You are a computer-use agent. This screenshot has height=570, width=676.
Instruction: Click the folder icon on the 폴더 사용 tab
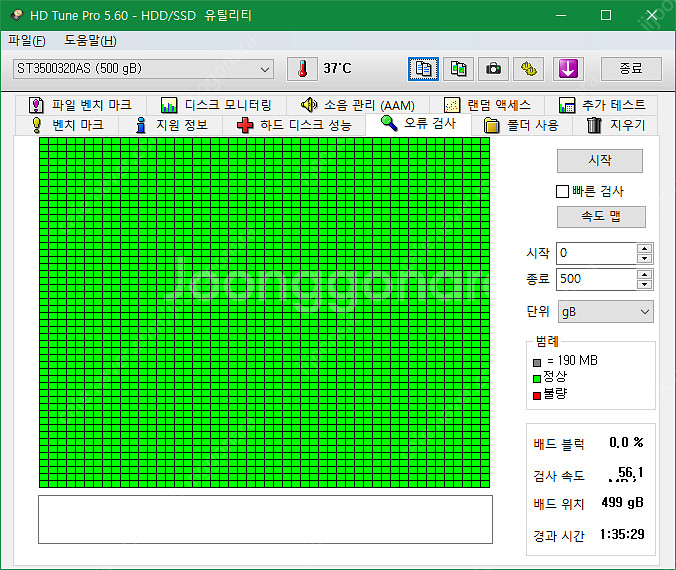point(491,125)
